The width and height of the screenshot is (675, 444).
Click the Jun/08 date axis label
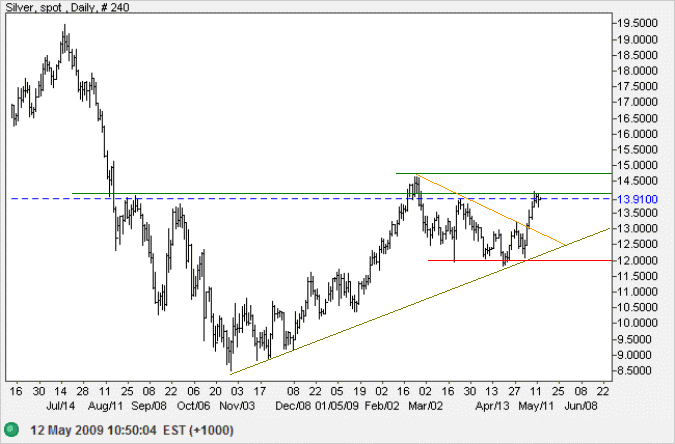(581, 406)
